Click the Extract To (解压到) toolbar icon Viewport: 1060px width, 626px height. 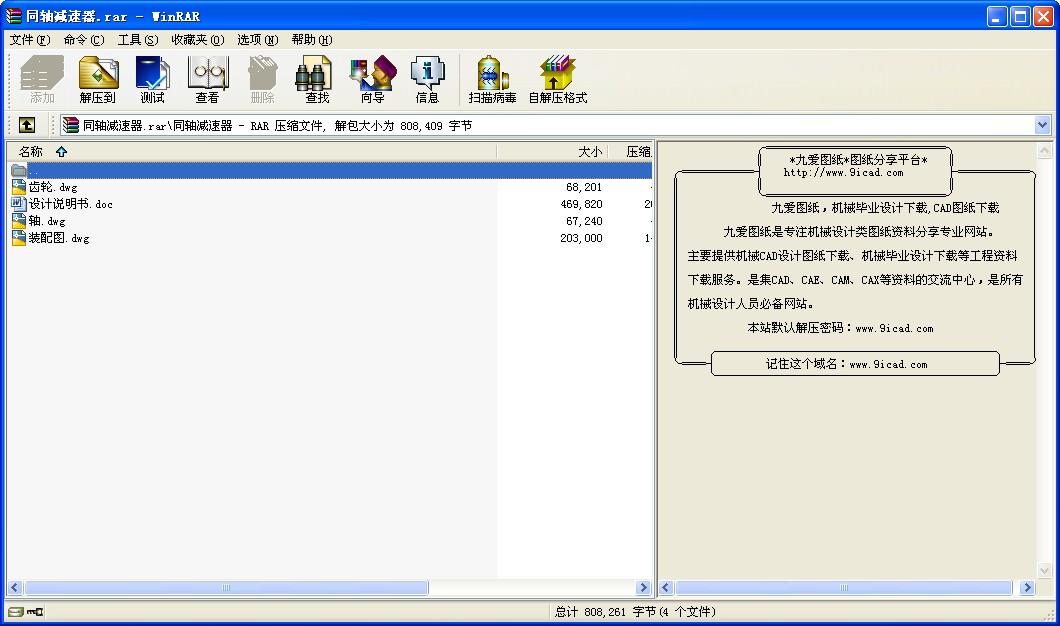point(98,80)
